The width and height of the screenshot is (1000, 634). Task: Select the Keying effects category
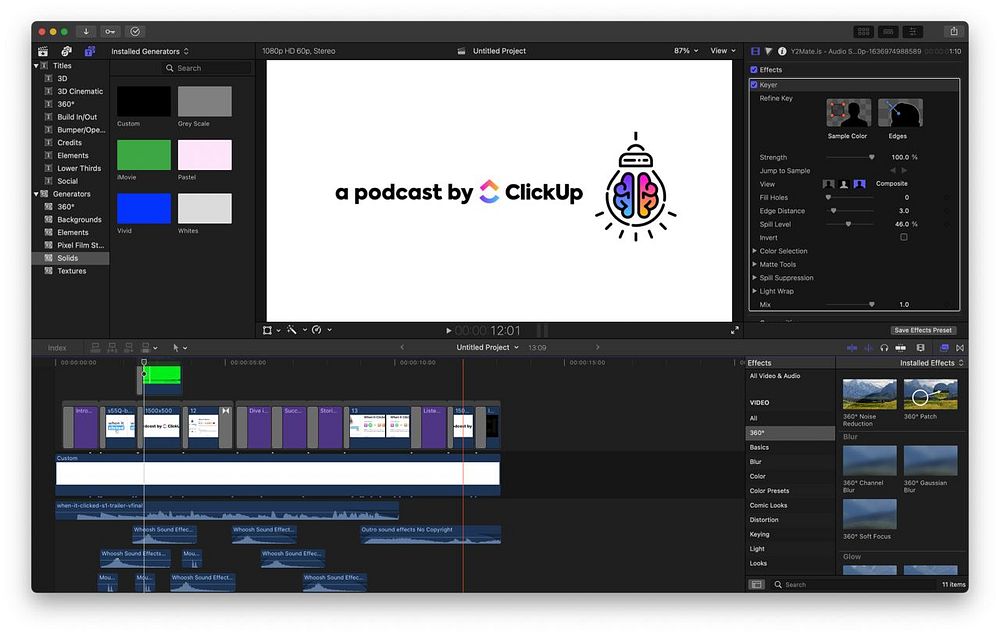click(x=760, y=534)
